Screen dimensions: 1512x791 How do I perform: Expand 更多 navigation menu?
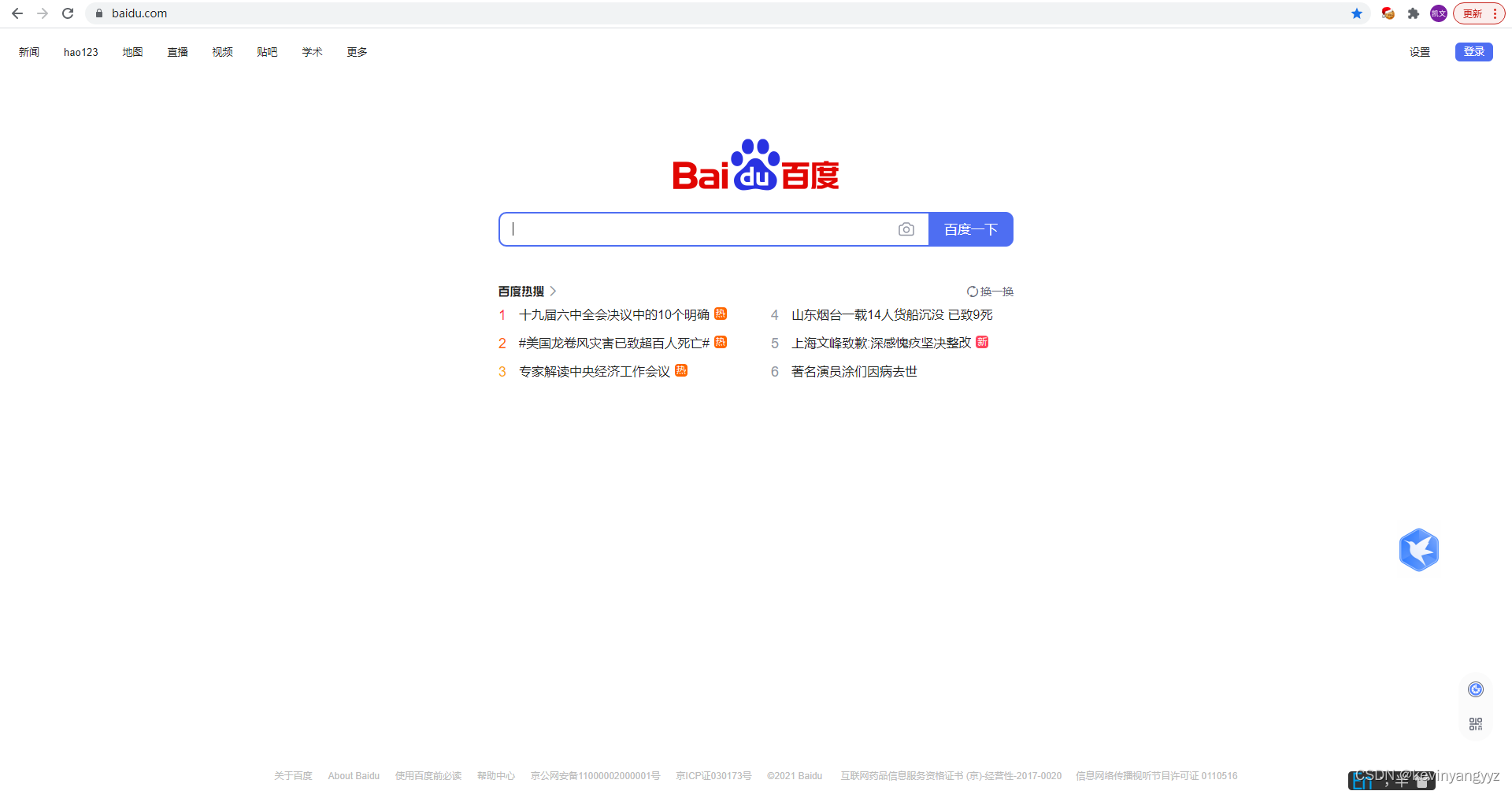(x=357, y=52)
